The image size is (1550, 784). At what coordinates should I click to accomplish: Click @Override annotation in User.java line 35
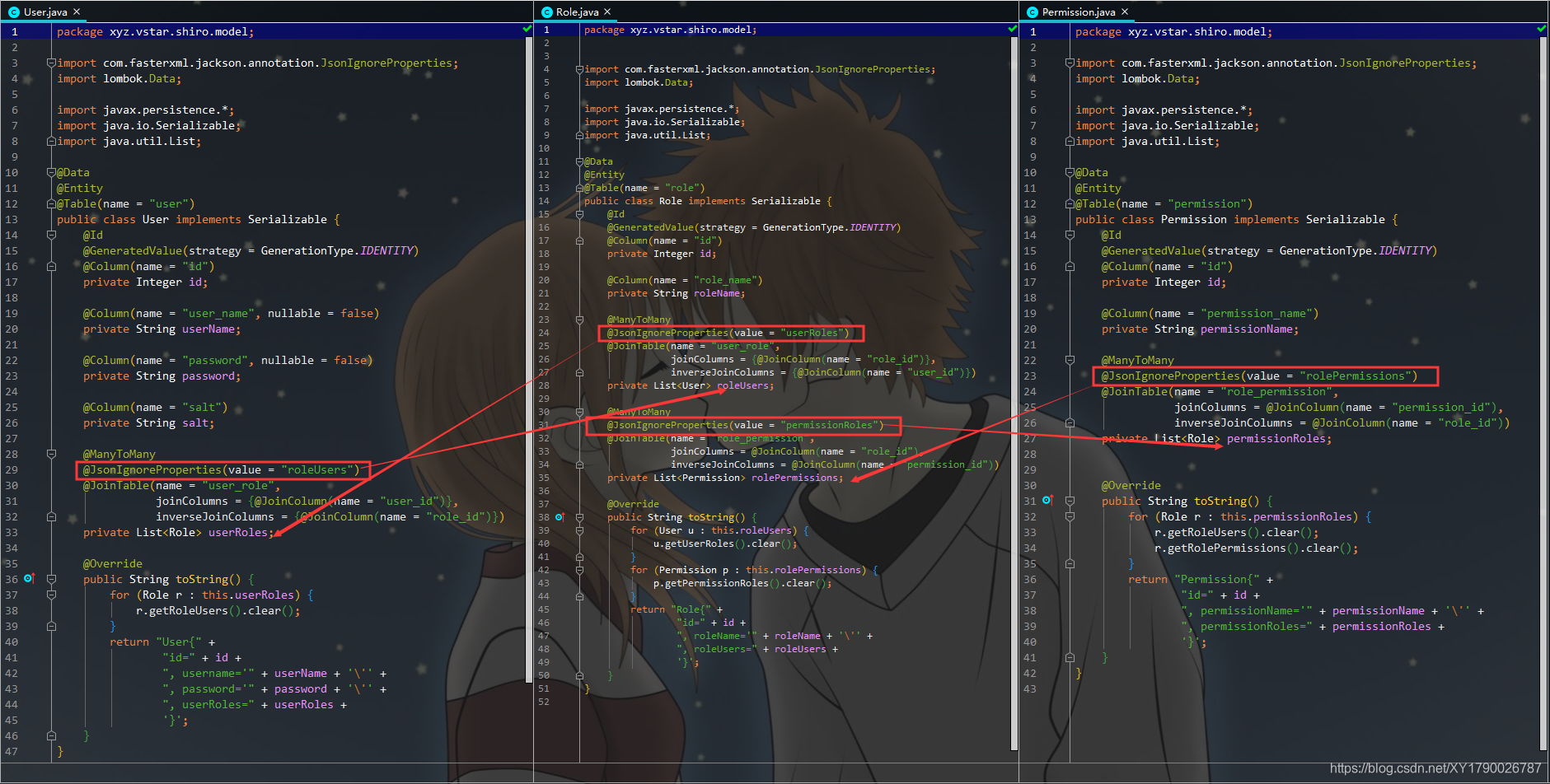point(113,563)
